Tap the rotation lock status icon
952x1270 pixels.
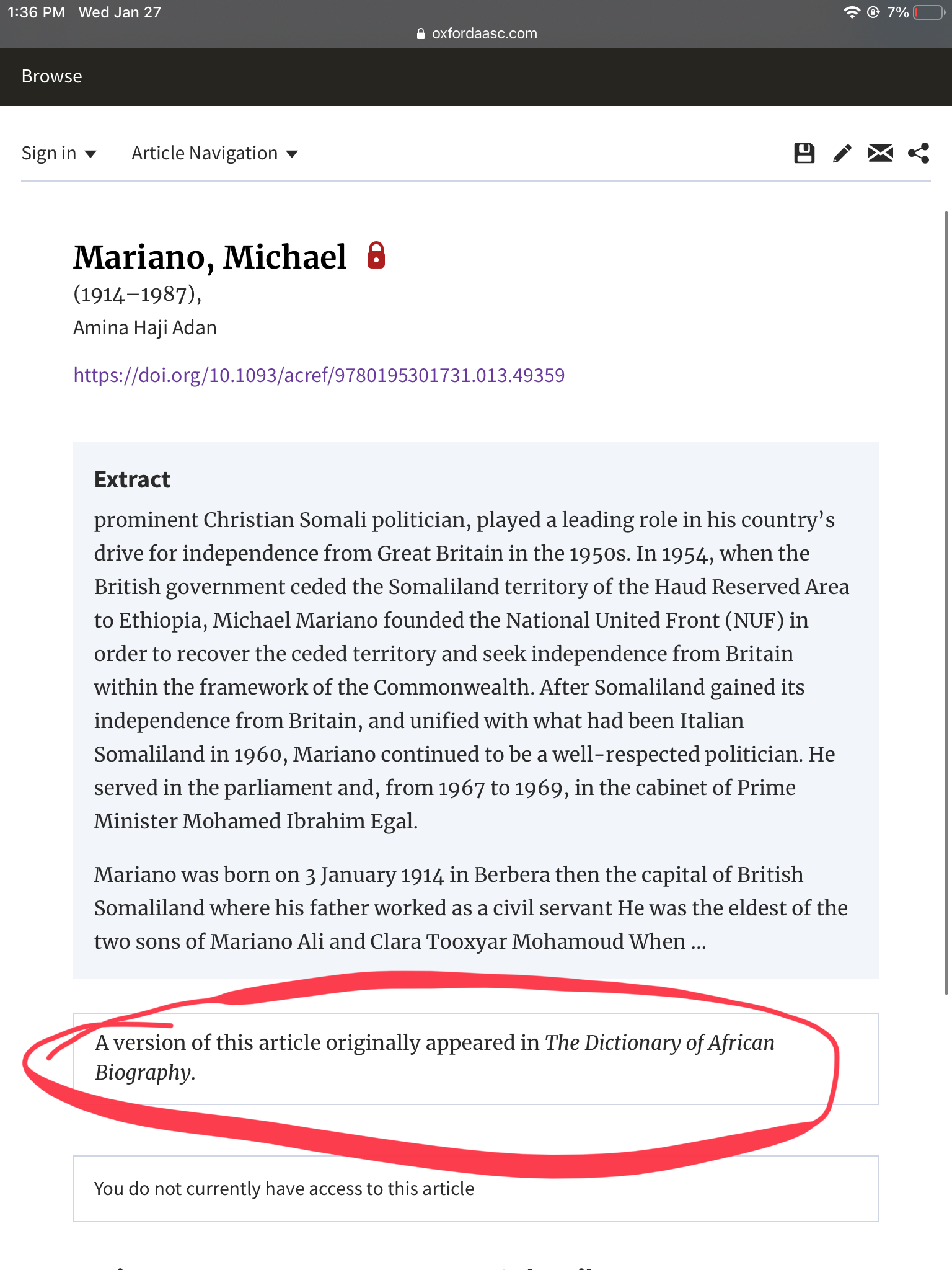873,12
